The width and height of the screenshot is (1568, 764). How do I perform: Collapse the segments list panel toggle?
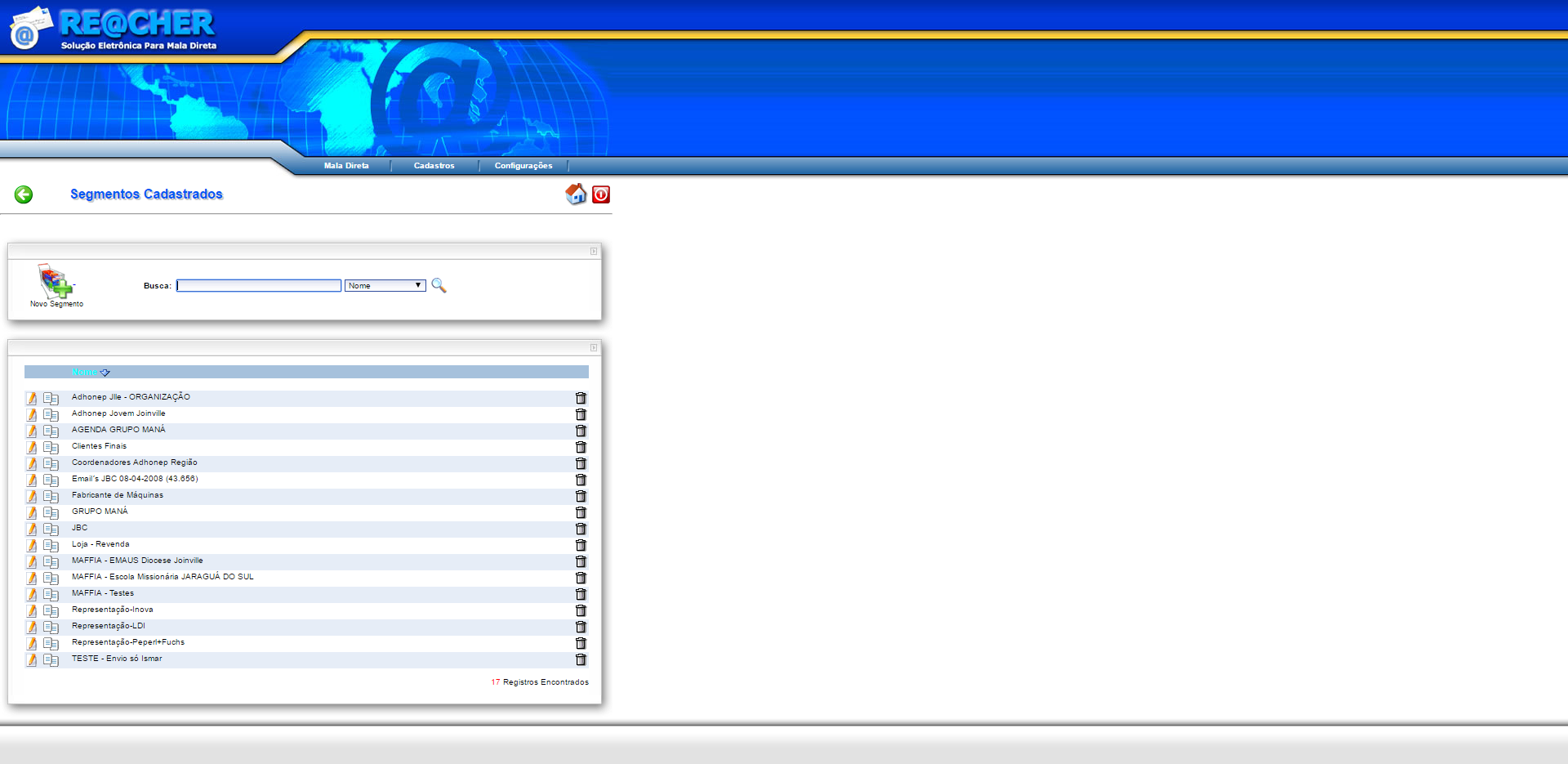click(x=594, y=348)
